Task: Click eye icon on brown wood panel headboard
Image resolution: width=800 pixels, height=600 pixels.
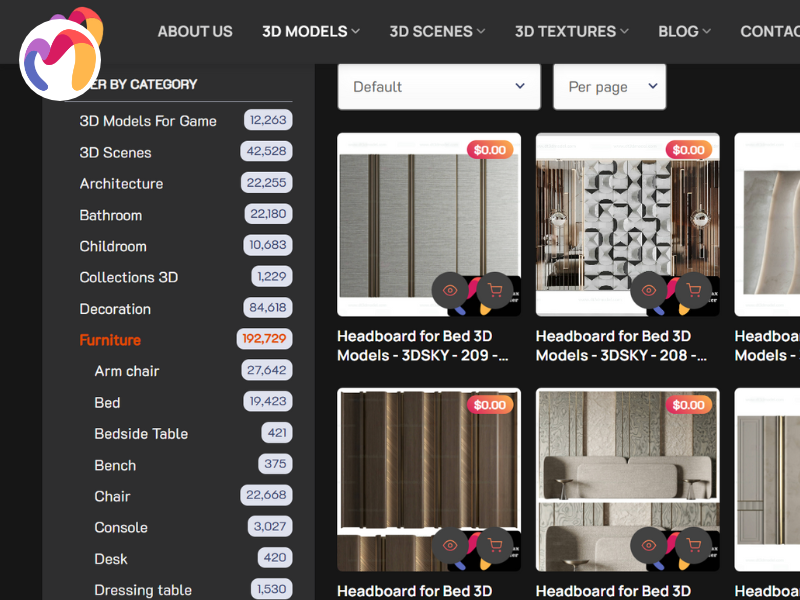Action: tap(450, 546)
